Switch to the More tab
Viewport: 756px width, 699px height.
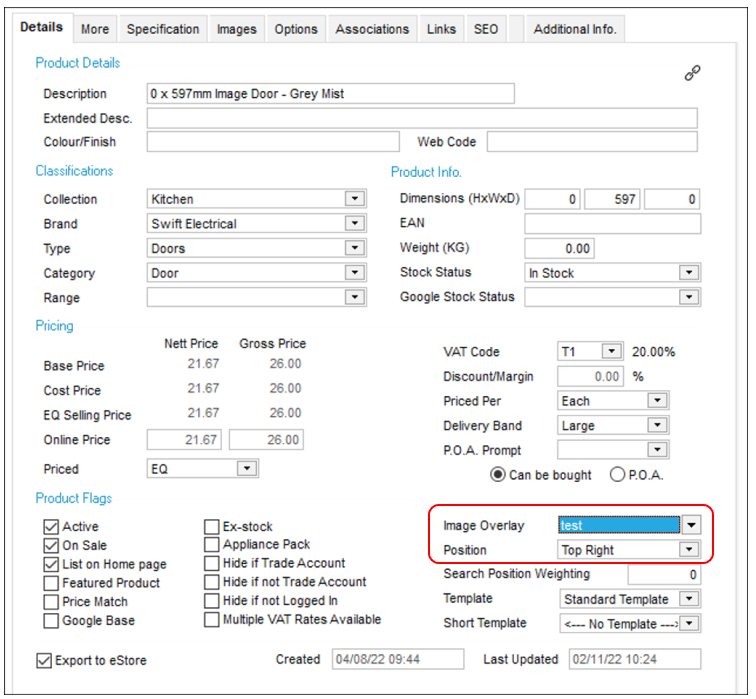95,29
